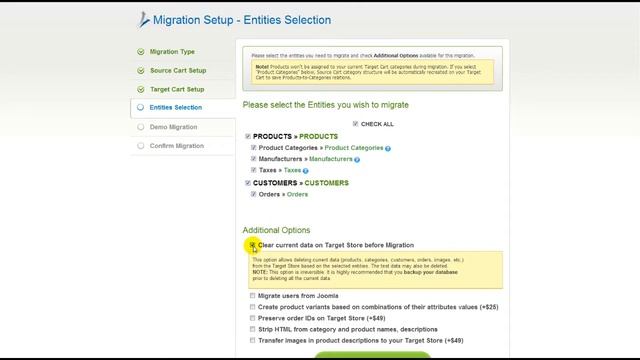Click the Additional Options heading
Screen dimensions: 640x360
pos(276,230)
